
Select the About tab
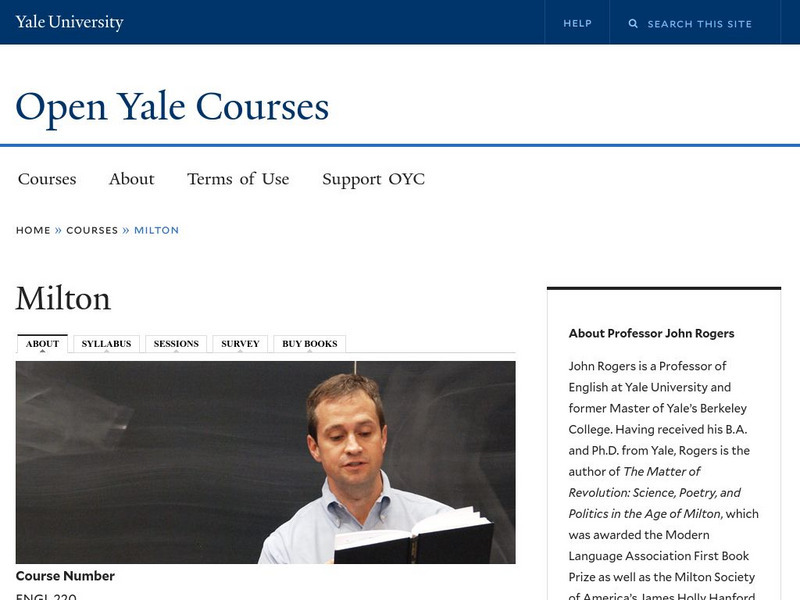[x=42, y=344]
